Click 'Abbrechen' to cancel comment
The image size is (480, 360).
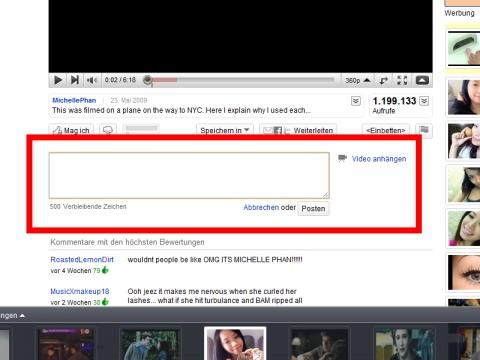[261, 207]
